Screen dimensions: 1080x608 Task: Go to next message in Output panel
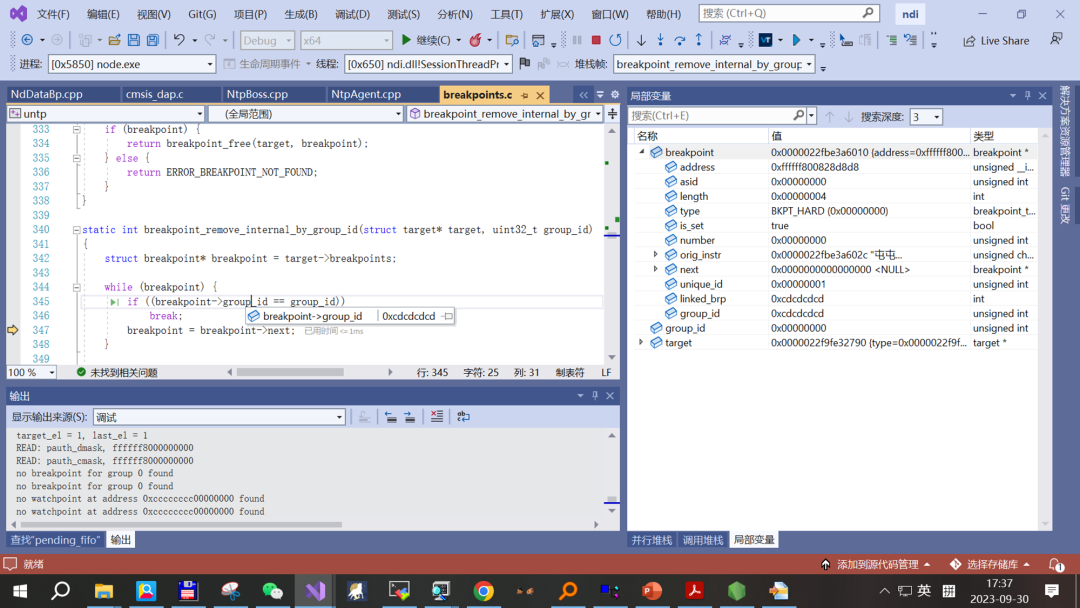coord(410,417)
